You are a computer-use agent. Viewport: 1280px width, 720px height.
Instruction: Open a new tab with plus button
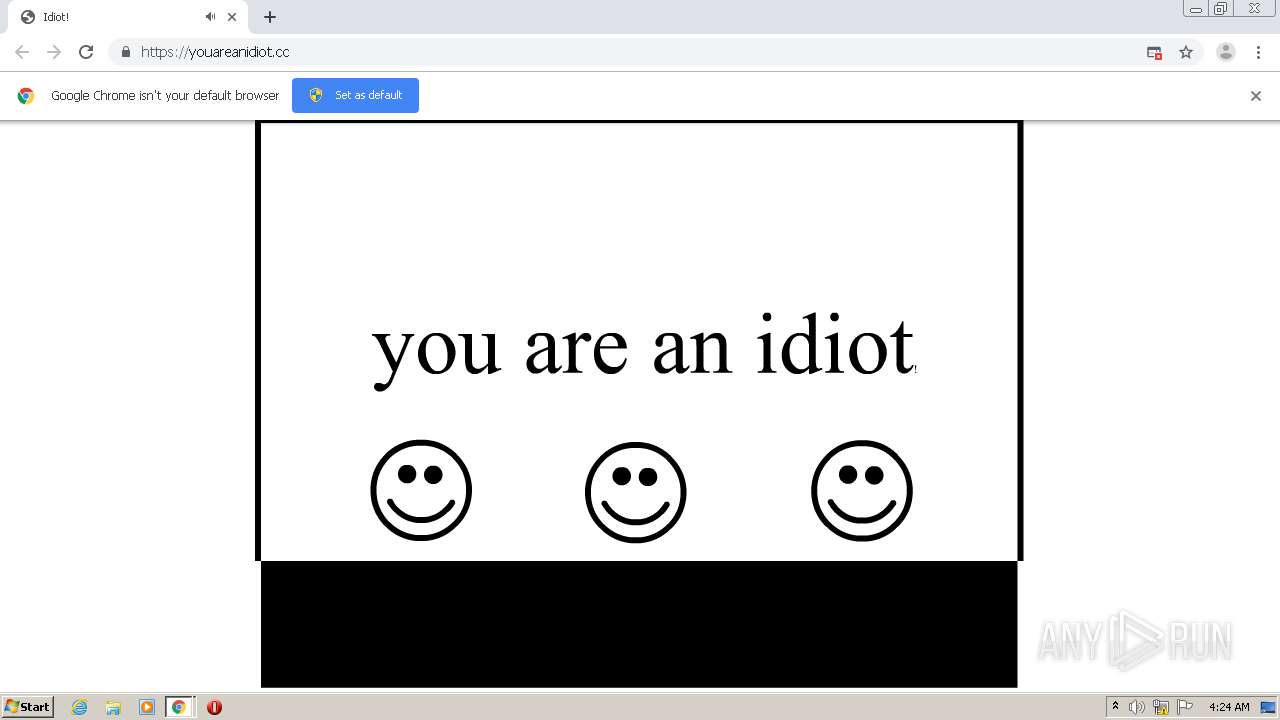pyautogui.click(x=270, y=17)
